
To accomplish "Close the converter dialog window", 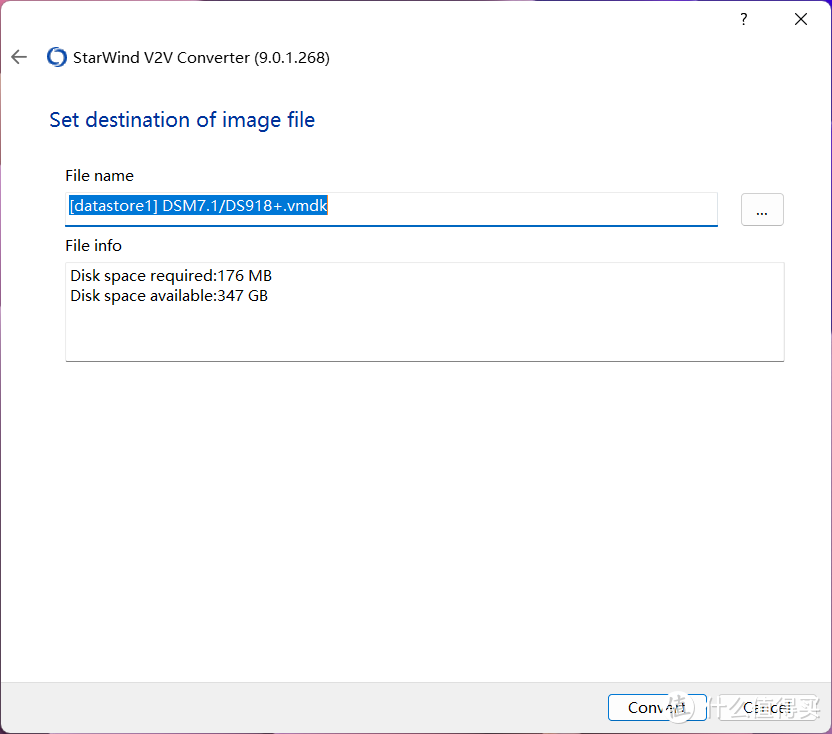I will pyautogui.click(x=801, y=20).
